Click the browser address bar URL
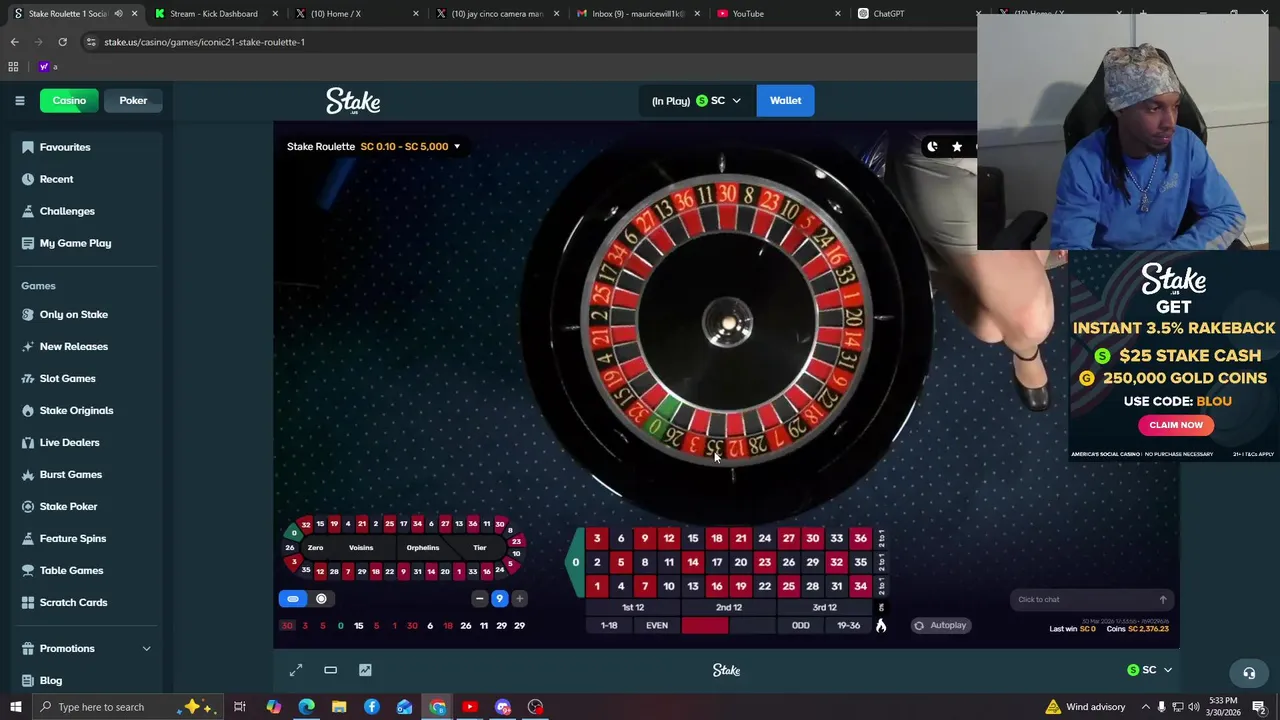This screenshot has height=720, width=1280. pyautogui.click(x=204, y=42)
